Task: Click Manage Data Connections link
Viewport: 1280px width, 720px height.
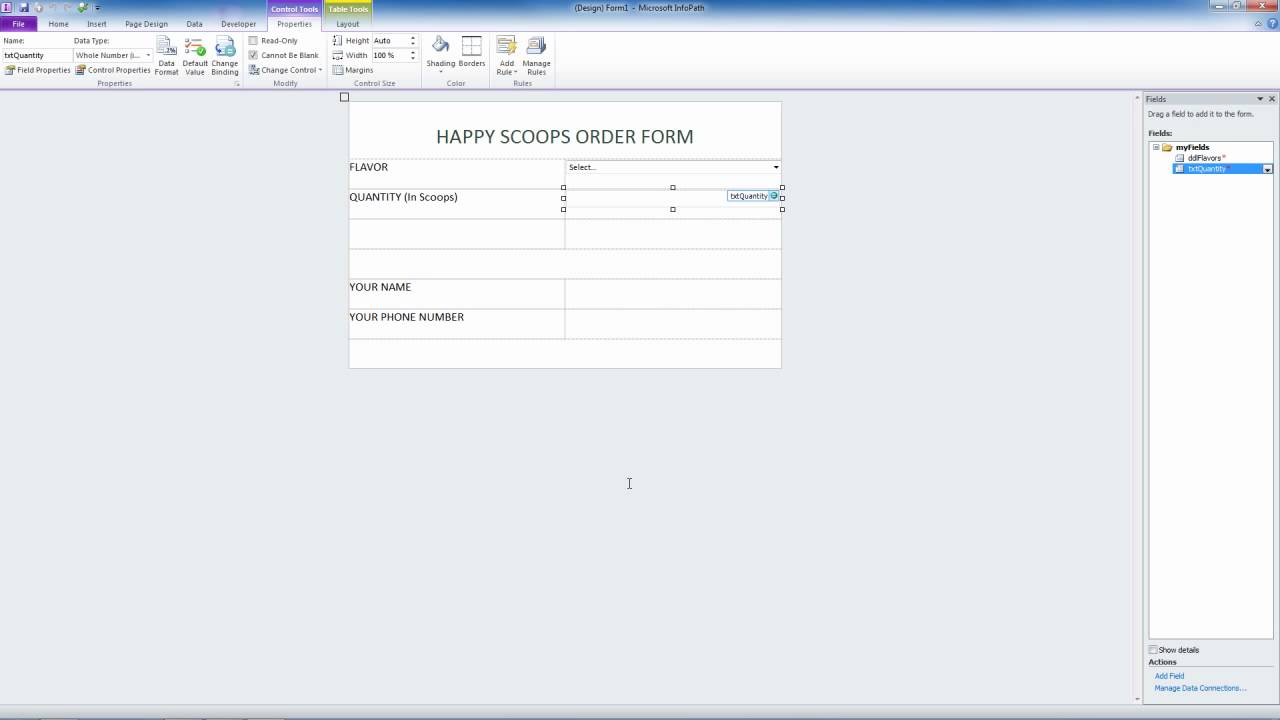Action: point(1200,688)
